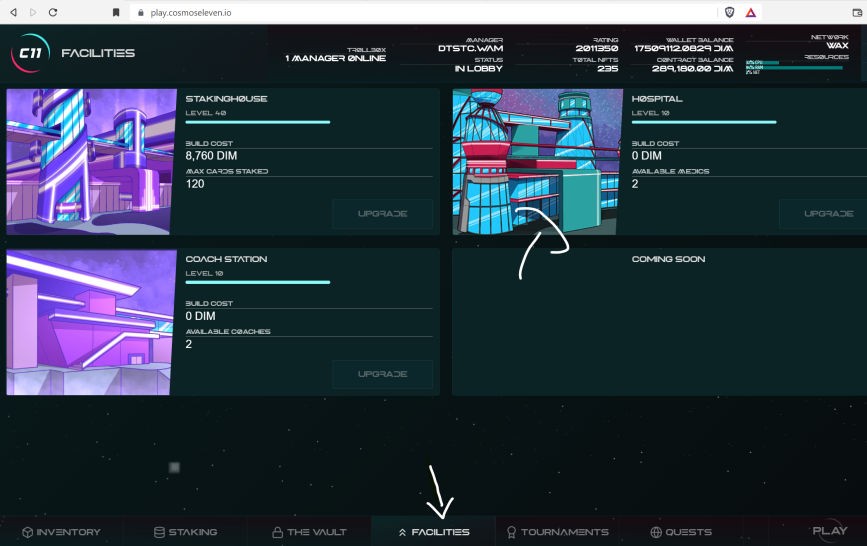Click the Trollbox 1 Manager Online link

click(x=336, y=54)
